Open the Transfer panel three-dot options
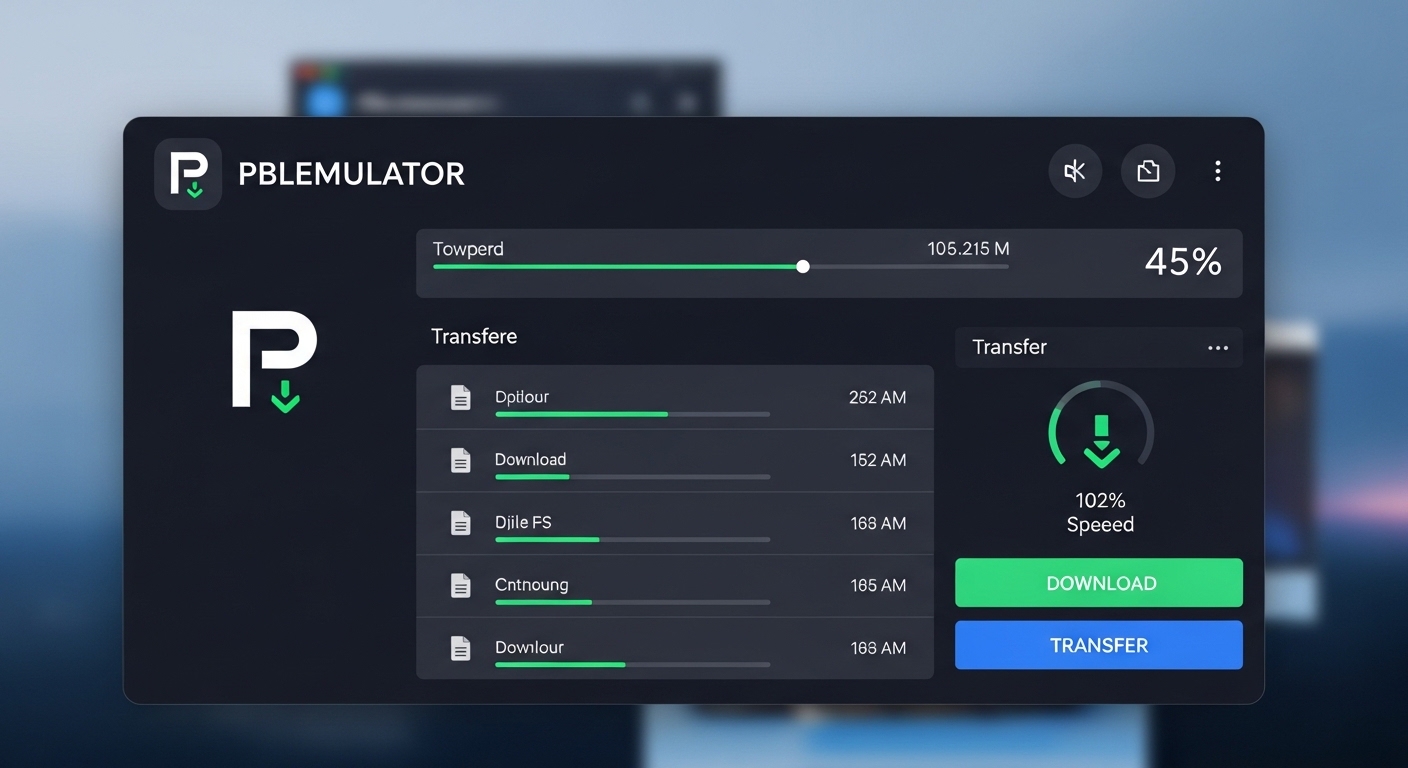The height and width of the screenshot is (768, 1408). pos(1218,348)
